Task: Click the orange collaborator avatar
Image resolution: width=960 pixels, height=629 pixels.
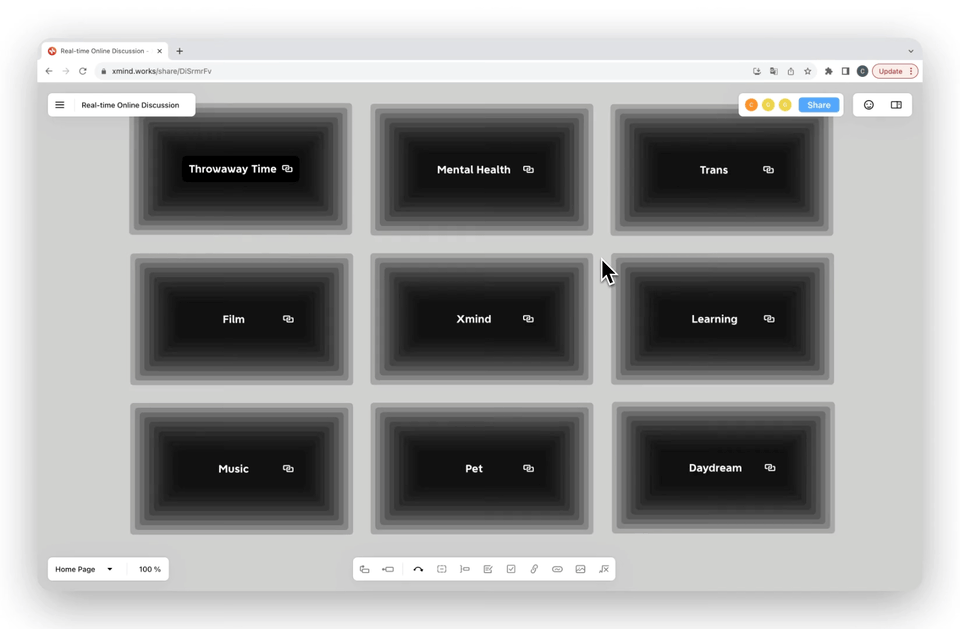Action: pos(751,105)
